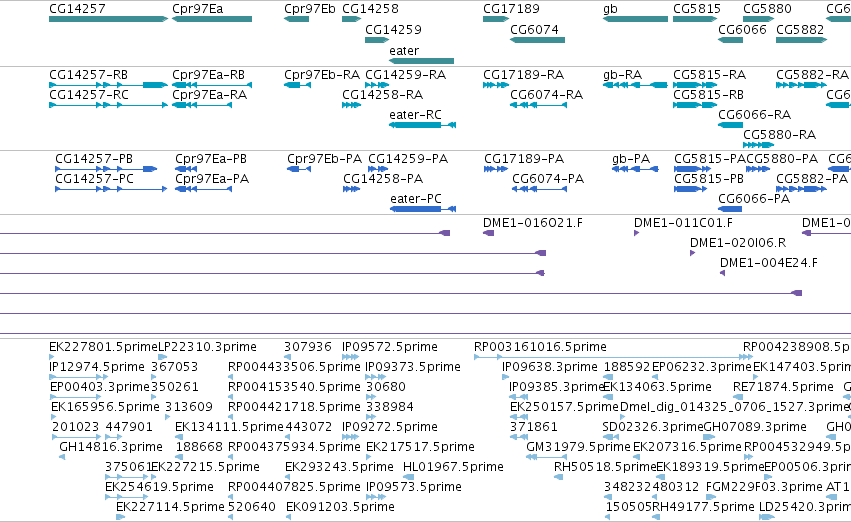Click the CG6074 gene bar
The height and width of the screenshot is (522, 851).
click(537, 40)
